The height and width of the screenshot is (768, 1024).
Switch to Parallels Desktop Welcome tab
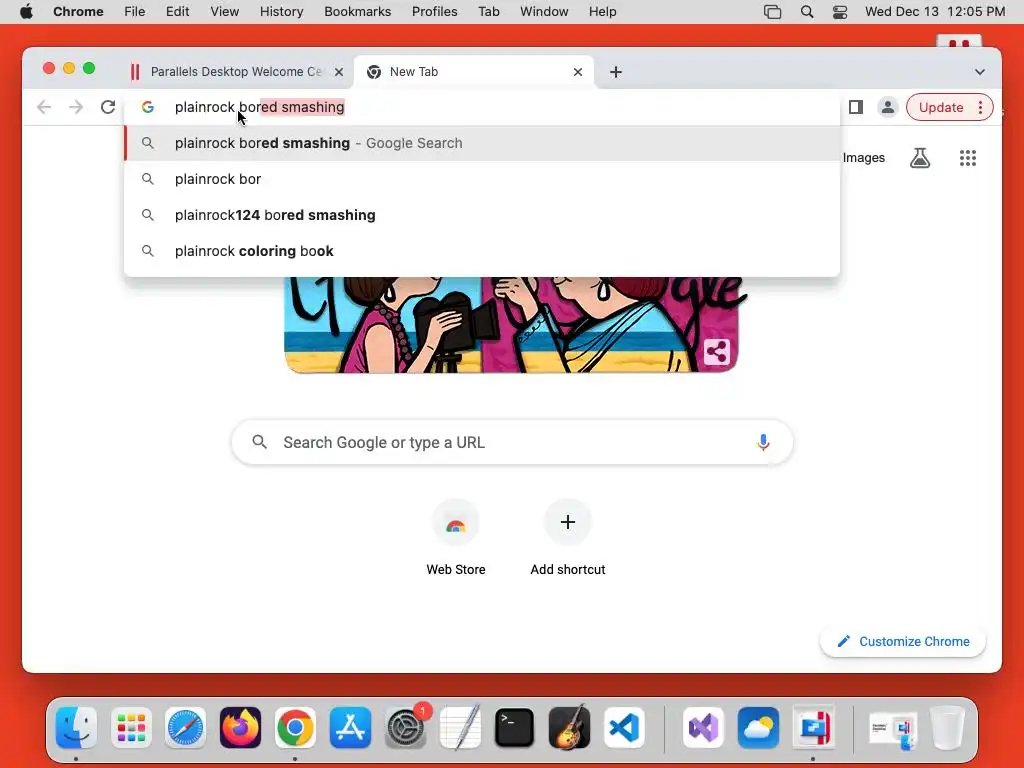(x=236, y=72)
